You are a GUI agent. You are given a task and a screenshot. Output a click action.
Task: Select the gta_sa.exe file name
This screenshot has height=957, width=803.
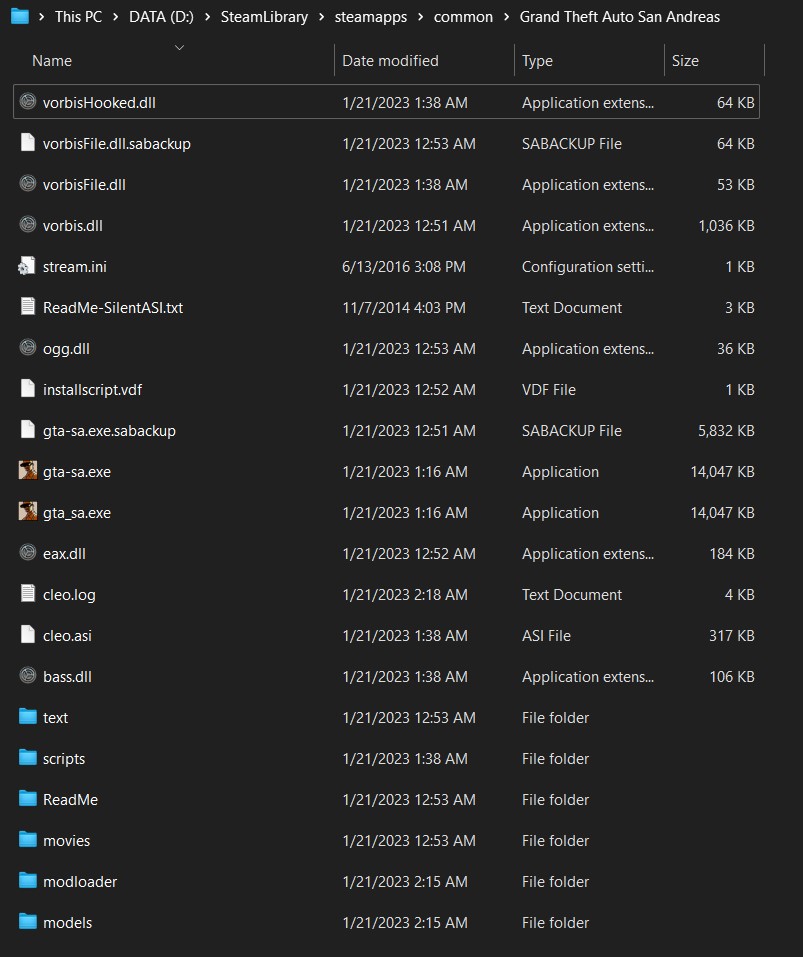77,513
